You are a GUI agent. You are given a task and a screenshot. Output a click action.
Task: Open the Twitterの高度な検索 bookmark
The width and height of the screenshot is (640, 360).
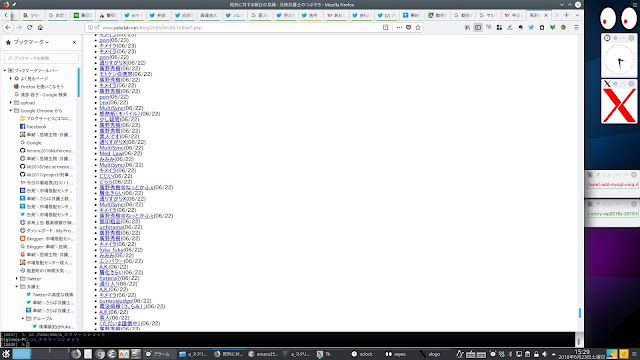50,294
